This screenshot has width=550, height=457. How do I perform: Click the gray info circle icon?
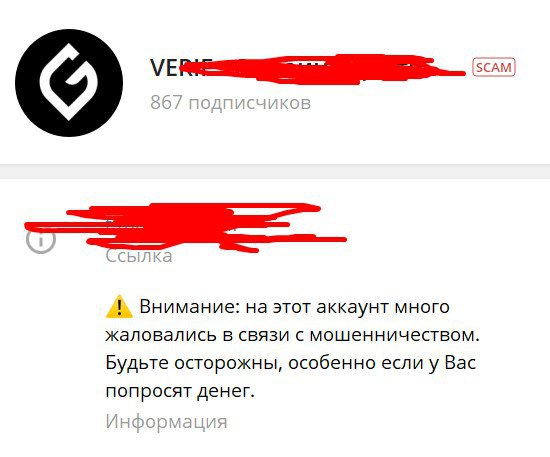coord(41,239)
